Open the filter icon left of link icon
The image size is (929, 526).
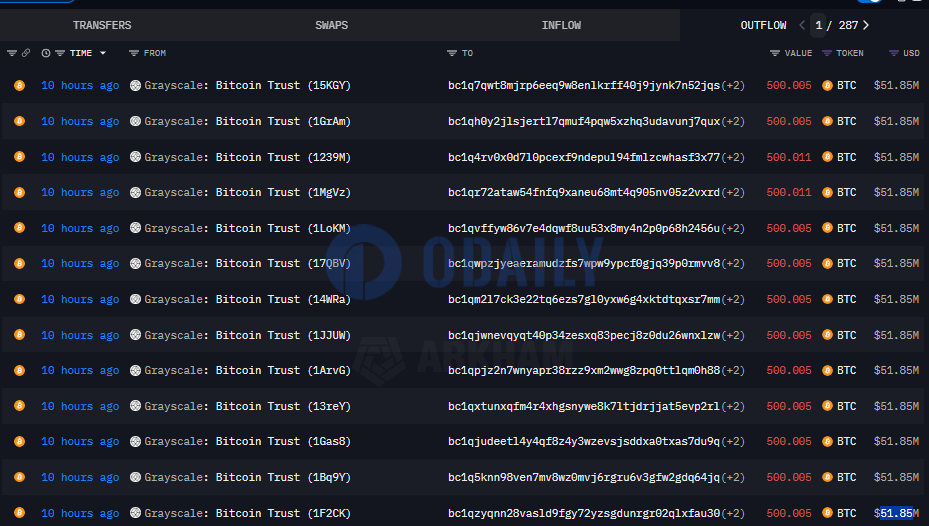pyautogui.click(x=12, y=53)
